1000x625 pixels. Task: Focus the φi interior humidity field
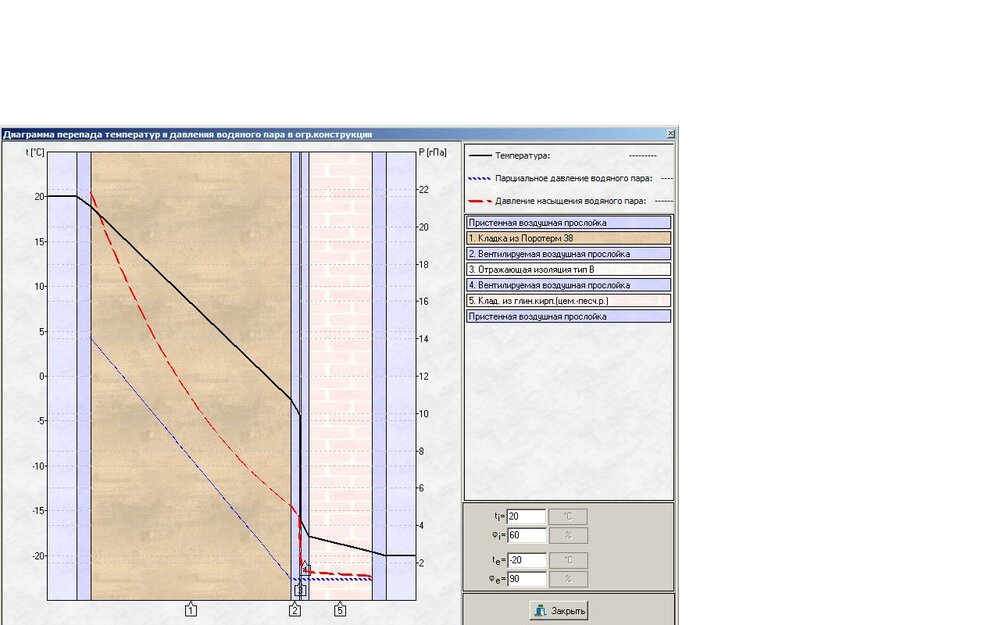tap(526, 535)
